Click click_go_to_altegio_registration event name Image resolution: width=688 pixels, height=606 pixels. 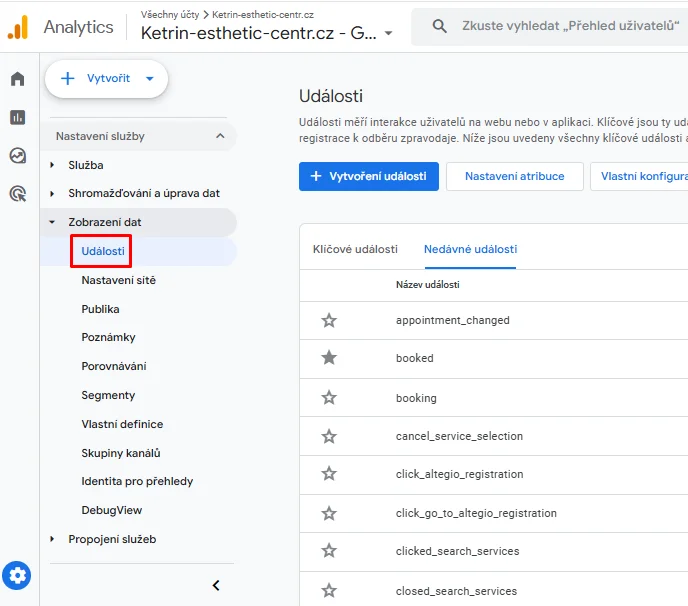coord(476,513)
